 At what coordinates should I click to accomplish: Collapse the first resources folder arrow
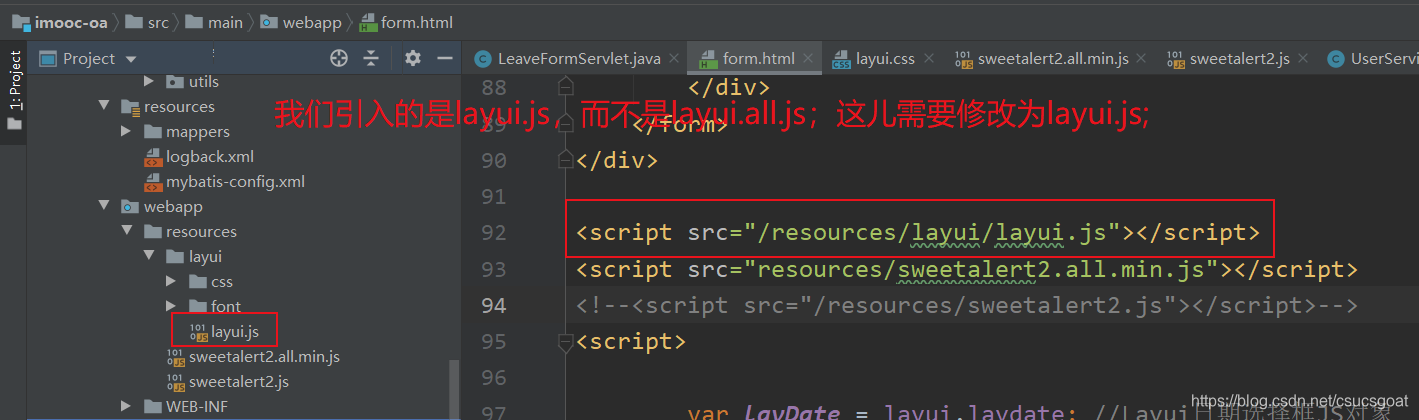click(103, 106)
